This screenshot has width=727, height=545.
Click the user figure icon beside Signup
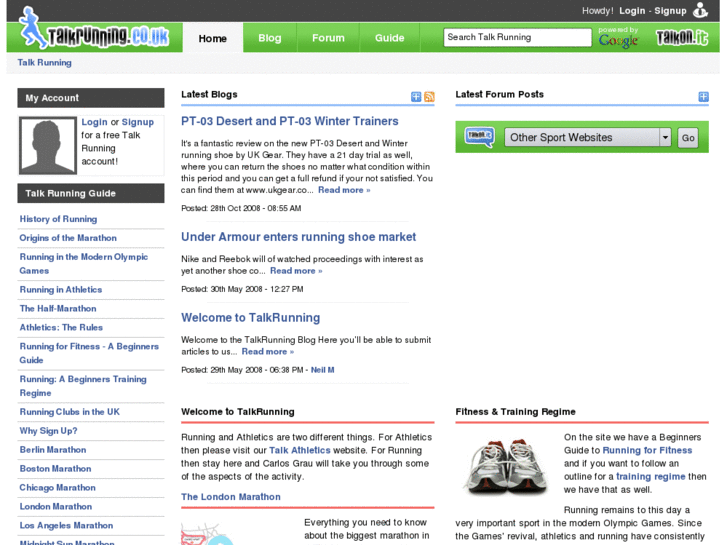pyautogui.click(x=700, y=10)
